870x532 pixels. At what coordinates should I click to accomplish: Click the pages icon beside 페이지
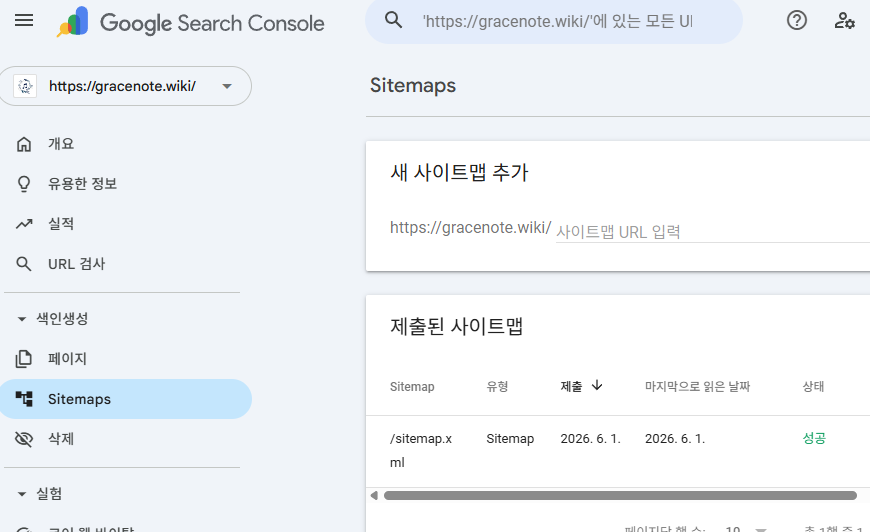tap(24, 359)
